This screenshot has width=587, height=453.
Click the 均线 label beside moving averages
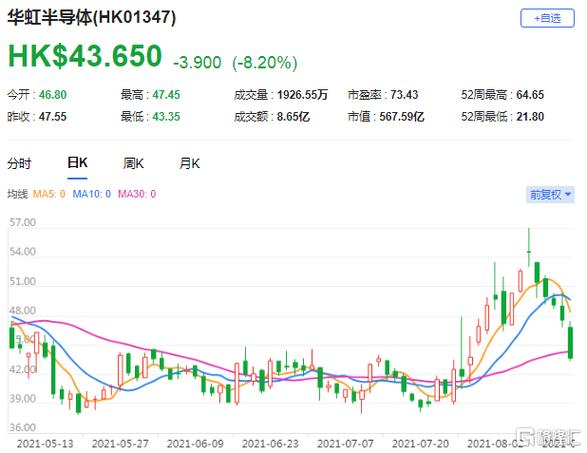click(18, 194)
